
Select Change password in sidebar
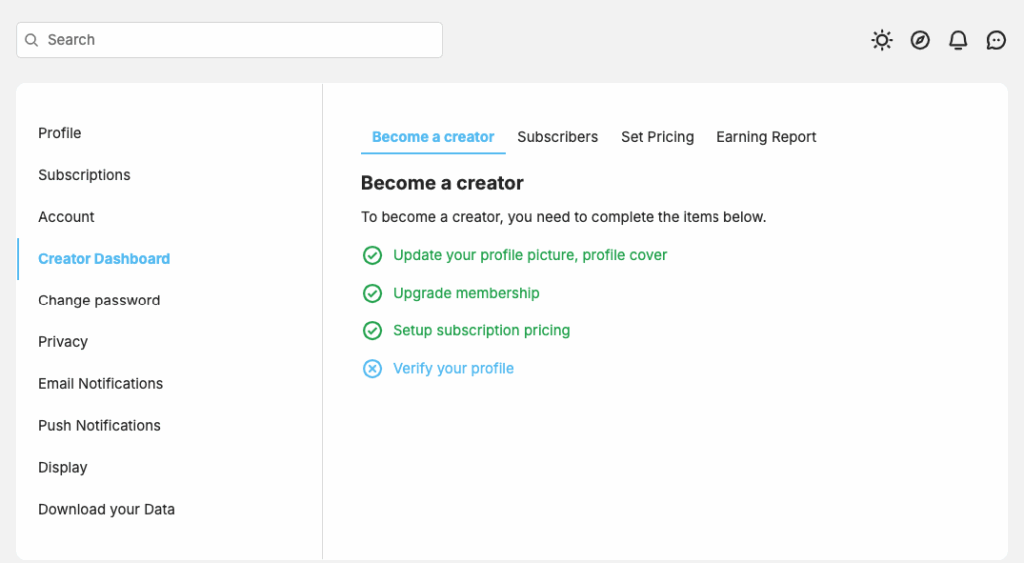click(x=99, y=300)
